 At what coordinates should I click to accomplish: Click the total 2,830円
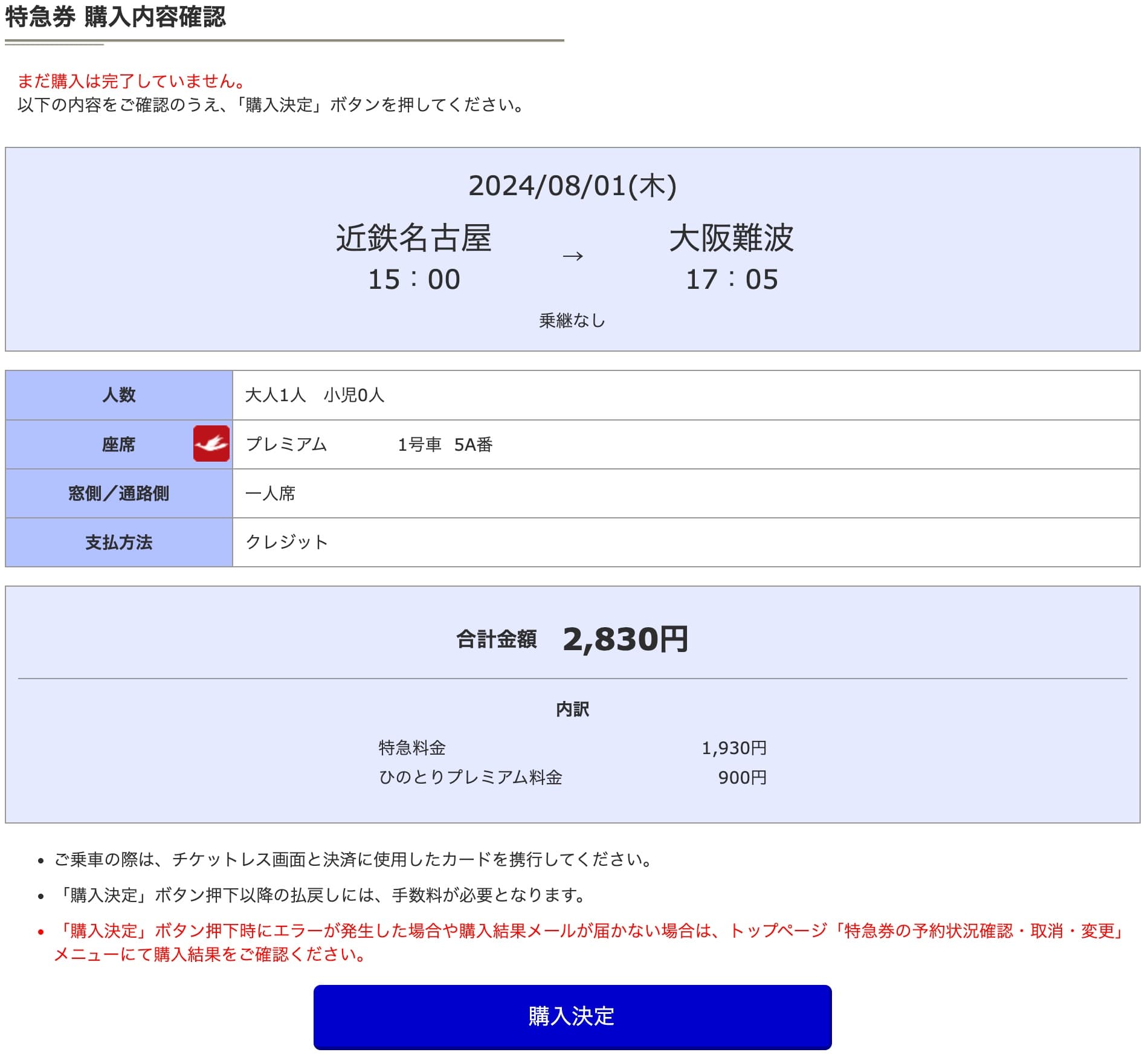pyautogui.click(x=625, y=639)
